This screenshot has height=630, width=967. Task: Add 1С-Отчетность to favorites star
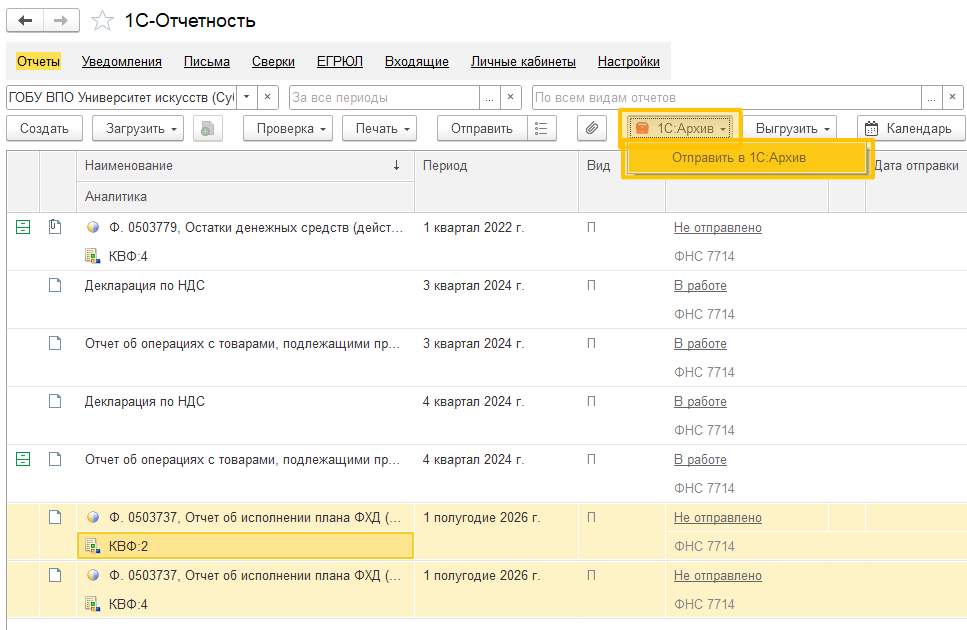[x=102, y=21]
